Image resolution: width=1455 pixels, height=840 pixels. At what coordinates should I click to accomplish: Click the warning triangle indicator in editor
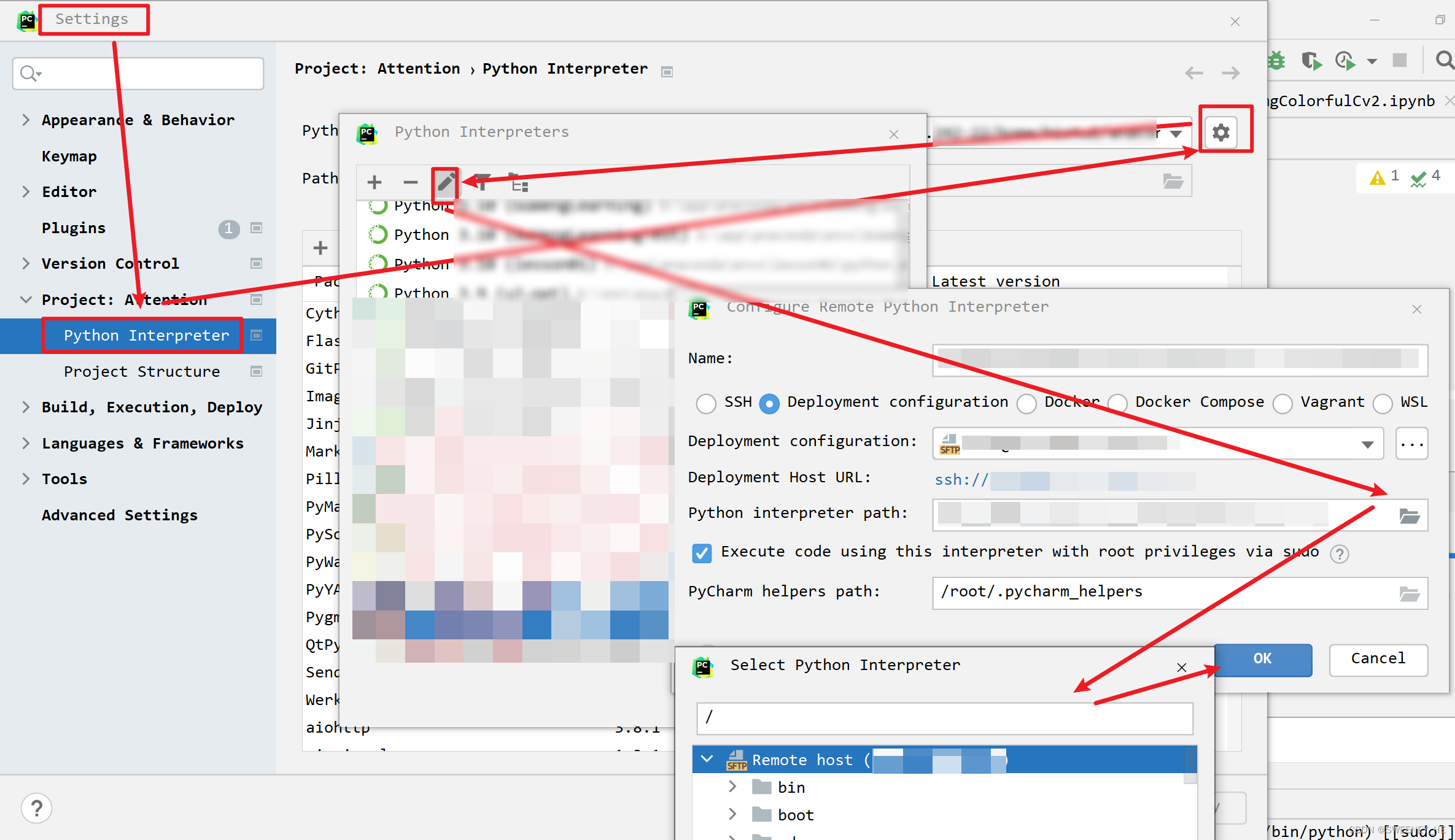click(x=1377, y=178)
